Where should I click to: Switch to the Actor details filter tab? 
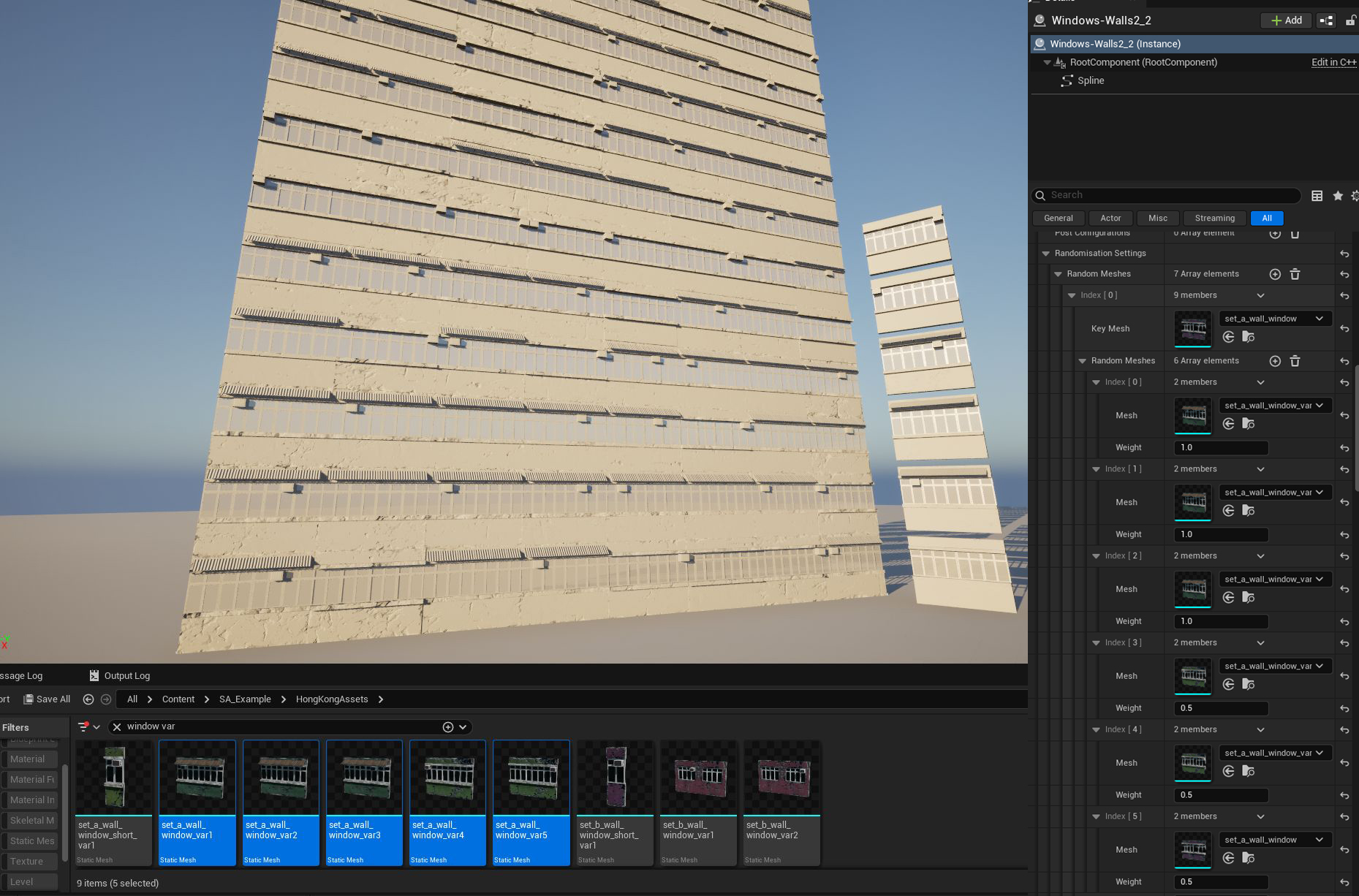click(1110, 218)
